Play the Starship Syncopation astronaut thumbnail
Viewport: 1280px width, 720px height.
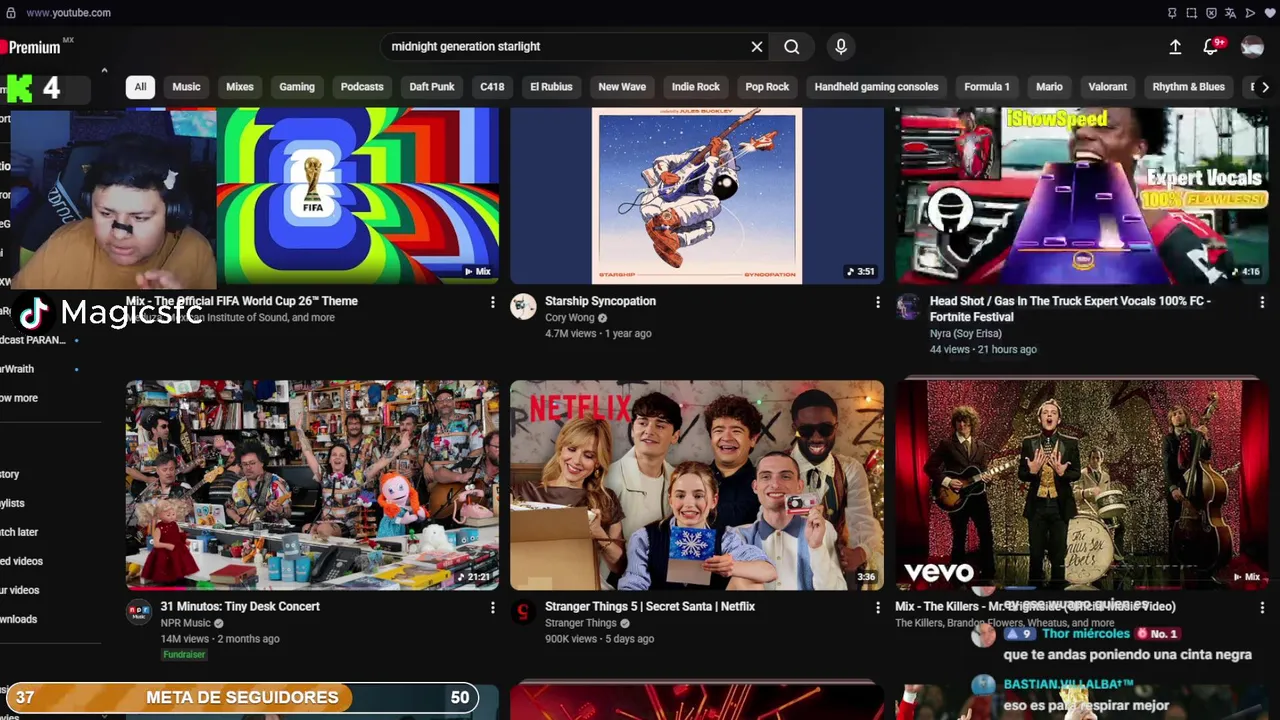[x=697, y=196]
